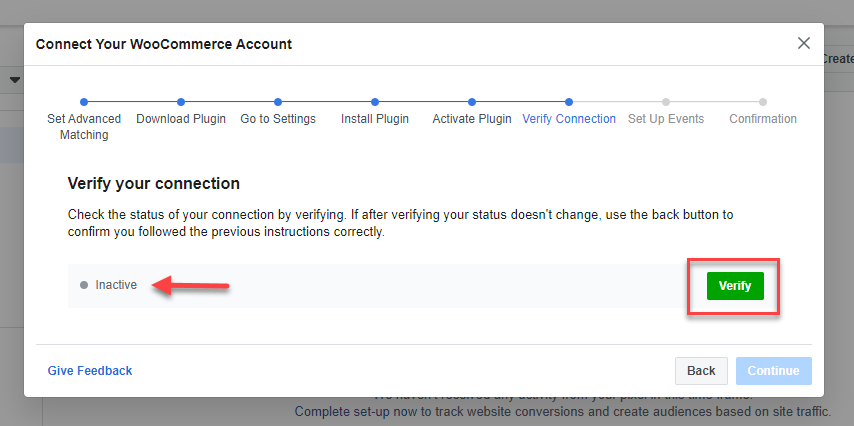Close the Connect Your WooCommerce Account dialog
Image resolution: width=854 pixels, height=426 pixels.
pos(804,44)
